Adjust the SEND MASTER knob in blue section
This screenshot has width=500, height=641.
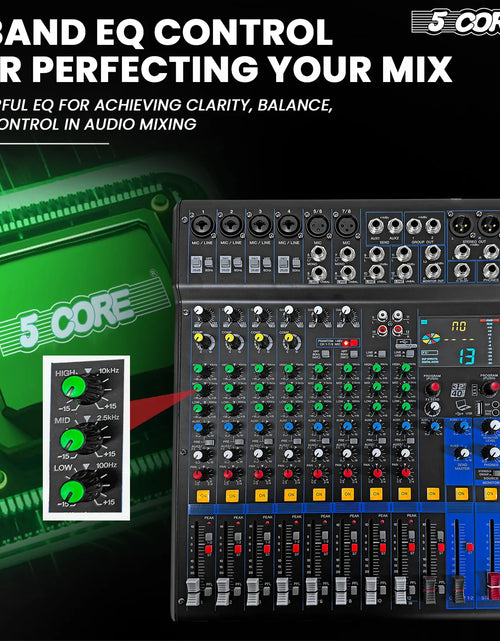click(462, 453)
